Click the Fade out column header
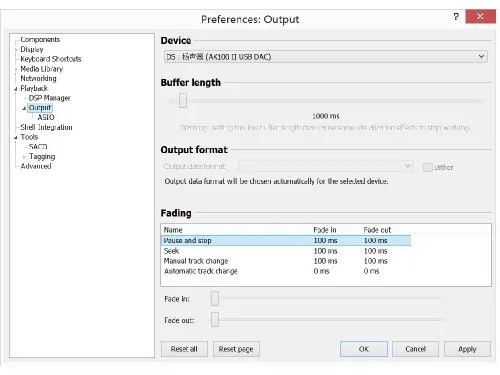Screen dimensions: 500x375 [x=377, y=230]
